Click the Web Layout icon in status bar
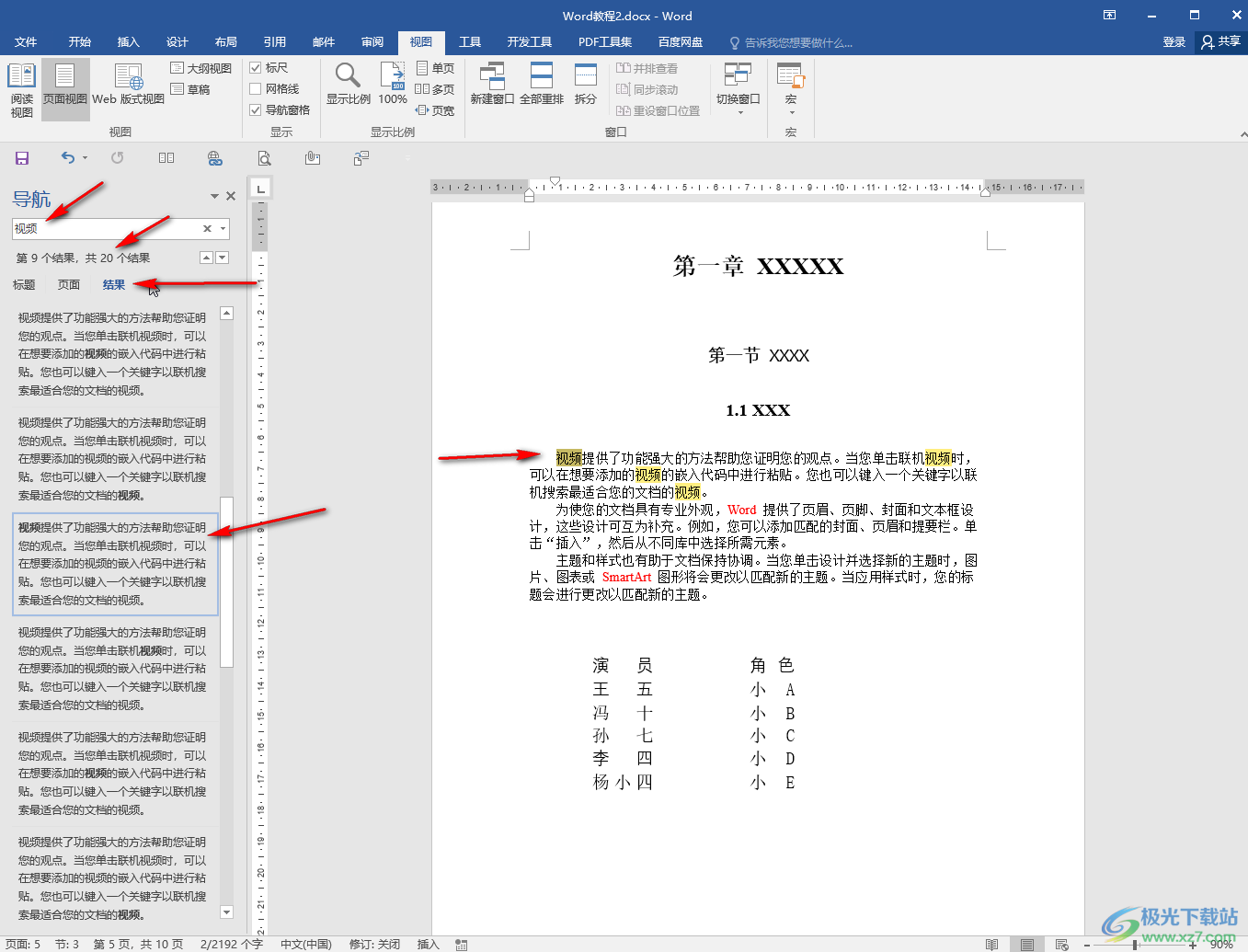 pyautogui.click(x=1061, y=944)
